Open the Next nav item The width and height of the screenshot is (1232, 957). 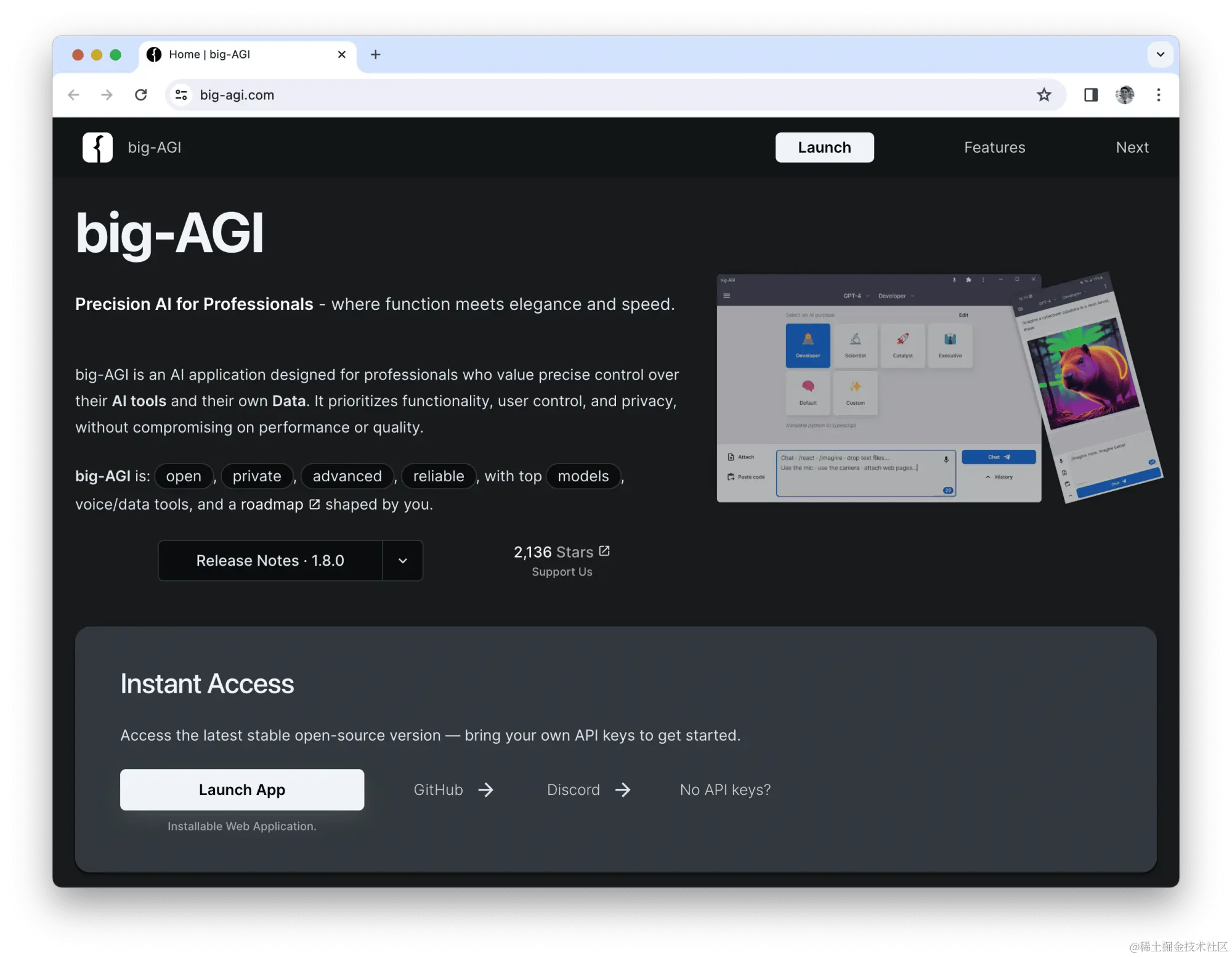(1132, 147)
